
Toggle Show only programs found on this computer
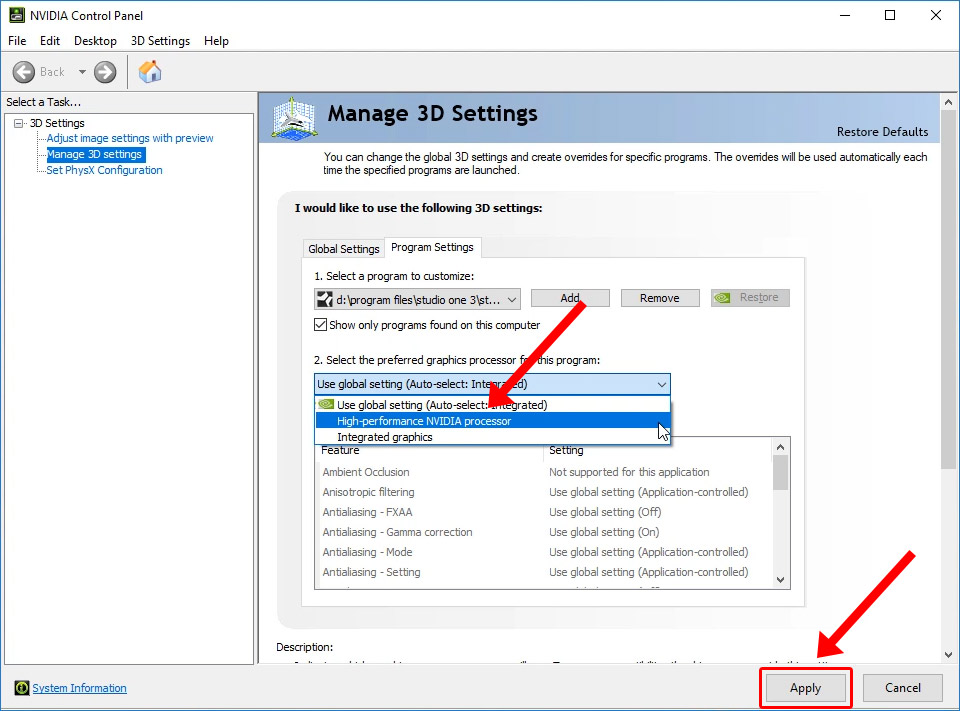pos(320,325)
